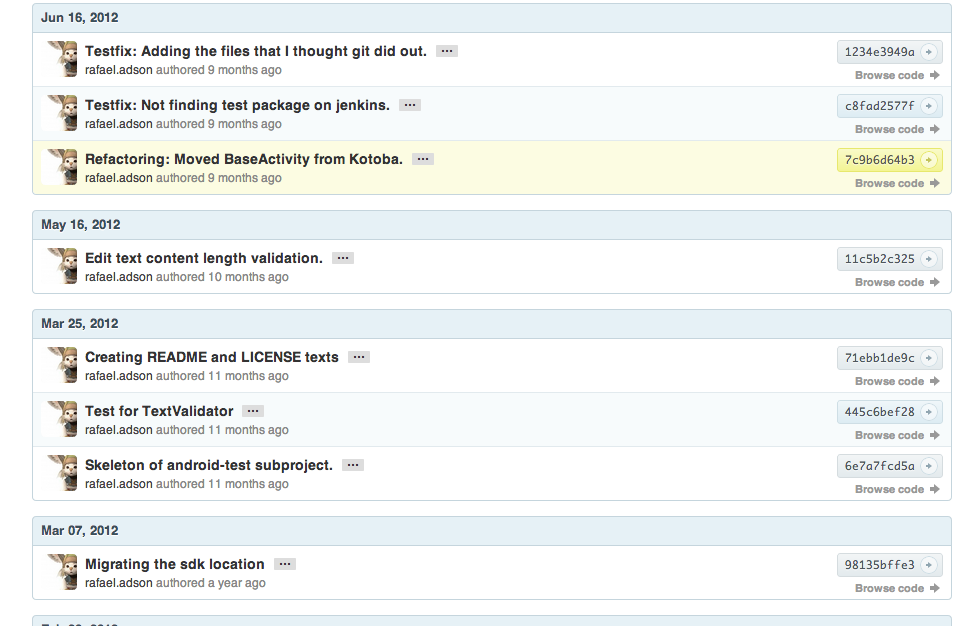Click arrow icon beside commit hash 71ebb1de9c
Viewport: 977px width, 626px height.
click(928, 358)
